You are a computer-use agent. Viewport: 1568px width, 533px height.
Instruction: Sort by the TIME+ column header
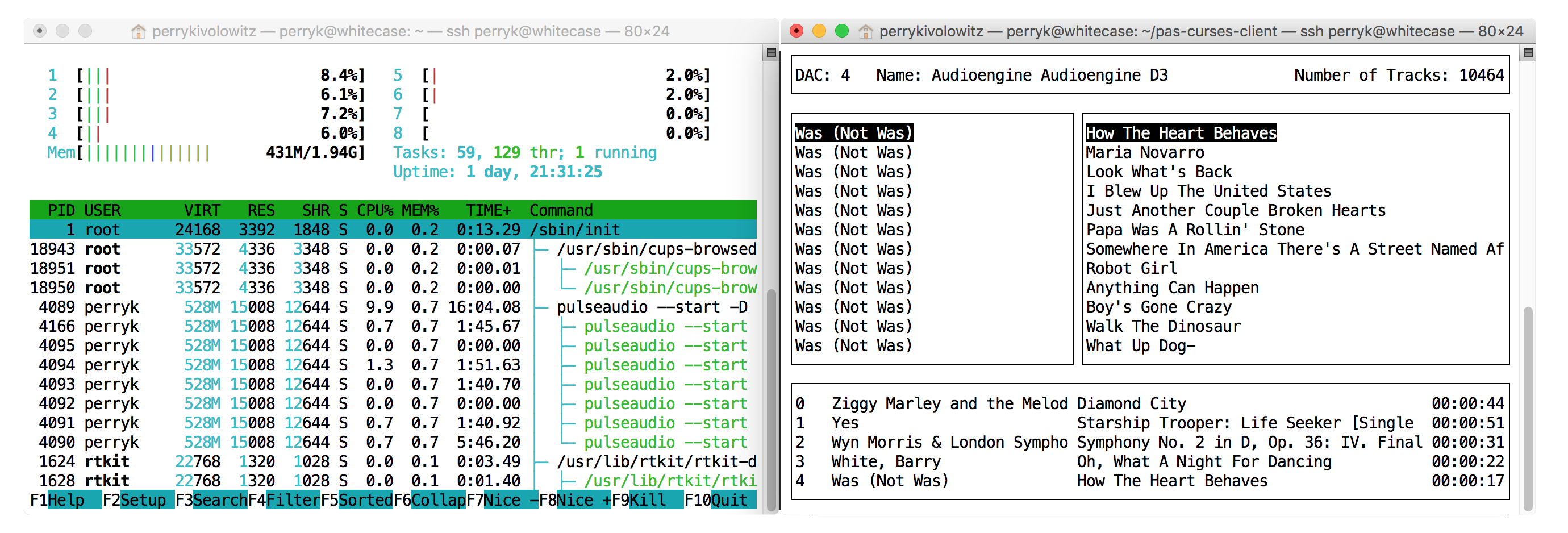coord(488,210)
